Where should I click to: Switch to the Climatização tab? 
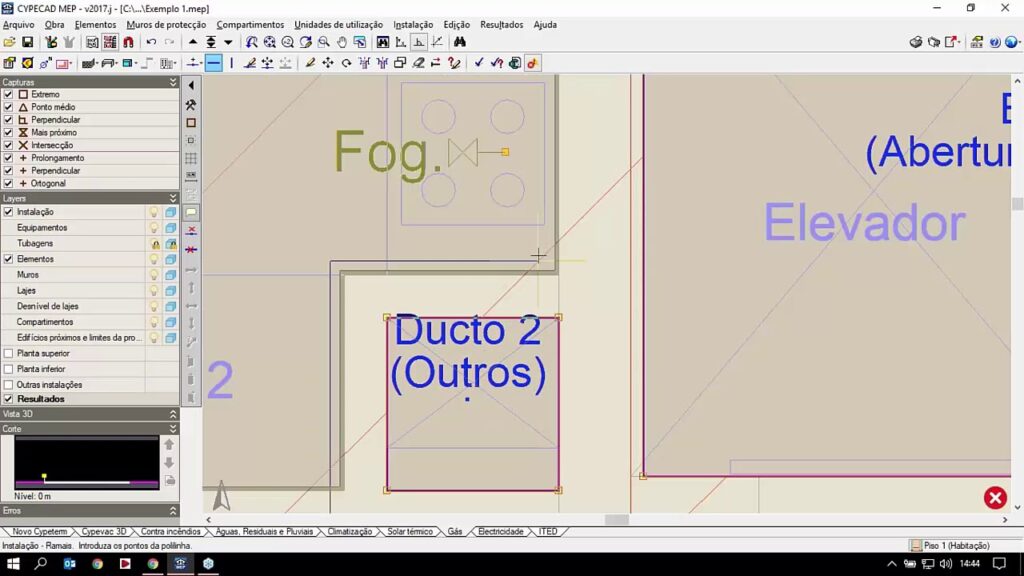[x=350, y=532]
